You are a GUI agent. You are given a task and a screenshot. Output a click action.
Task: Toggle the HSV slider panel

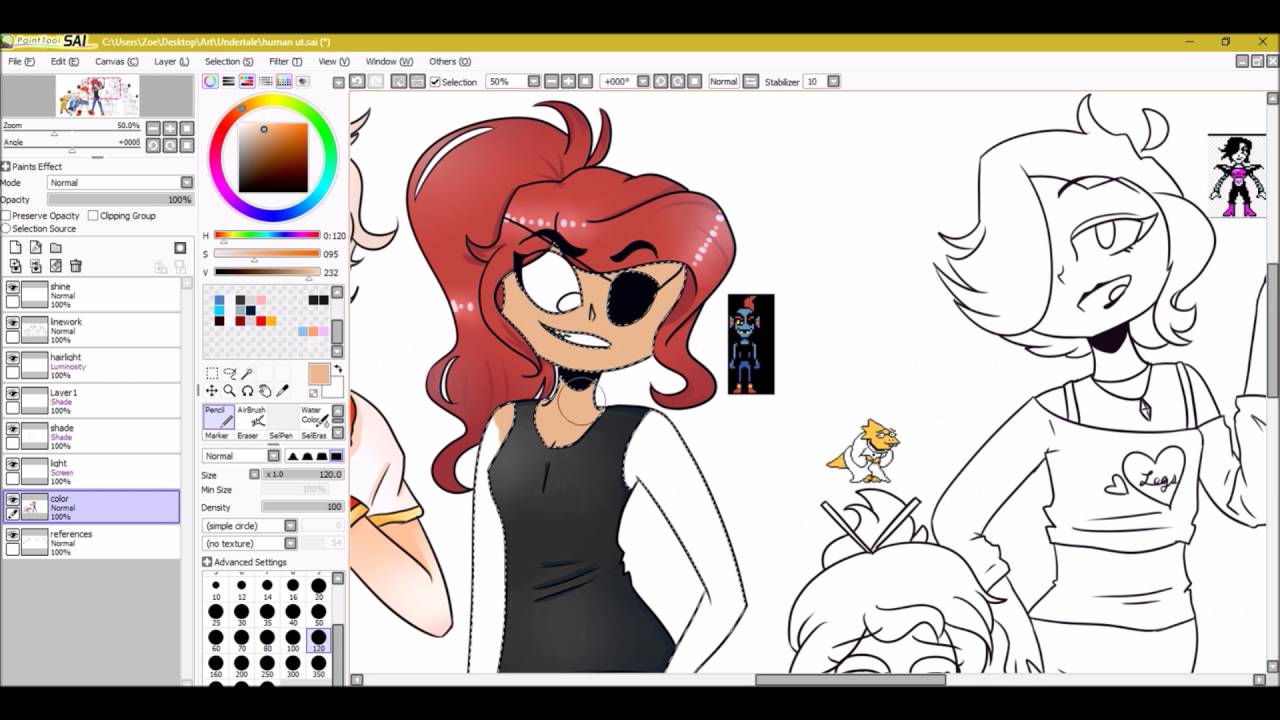[246, 81]
